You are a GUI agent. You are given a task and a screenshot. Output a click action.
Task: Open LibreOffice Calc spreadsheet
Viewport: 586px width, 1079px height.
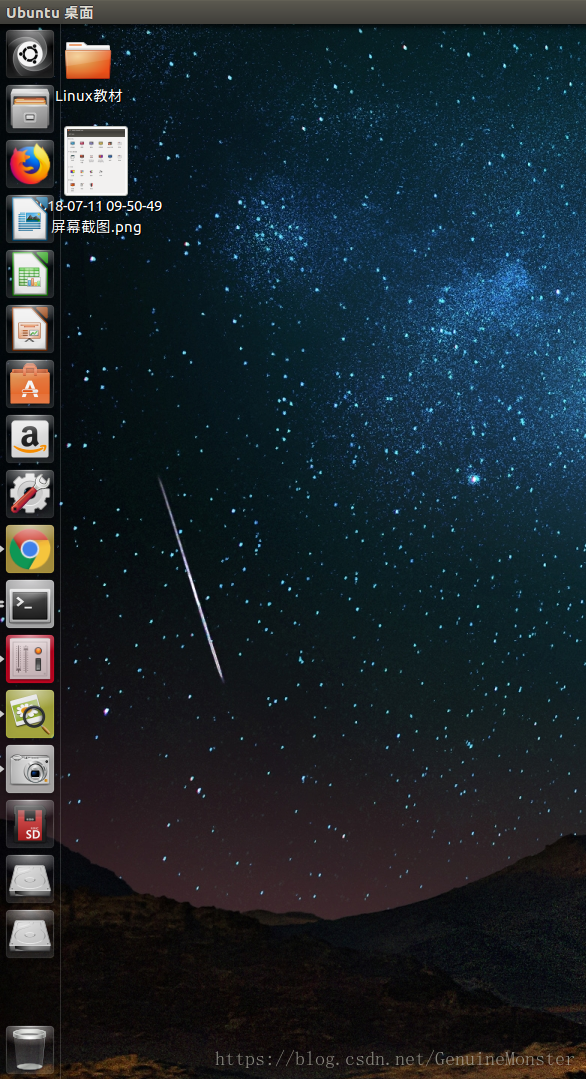[x=30, y=273]
